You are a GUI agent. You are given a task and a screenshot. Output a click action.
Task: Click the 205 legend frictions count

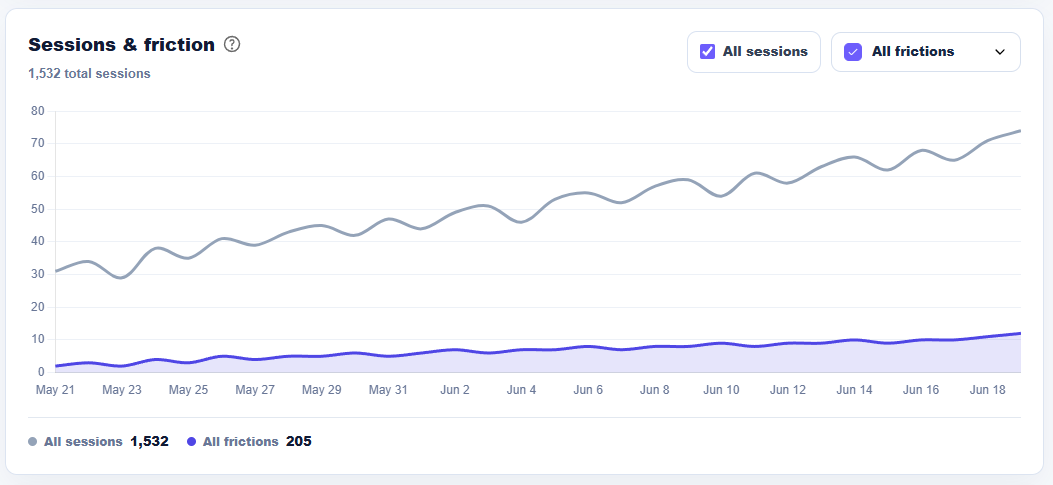coord(299,442)
